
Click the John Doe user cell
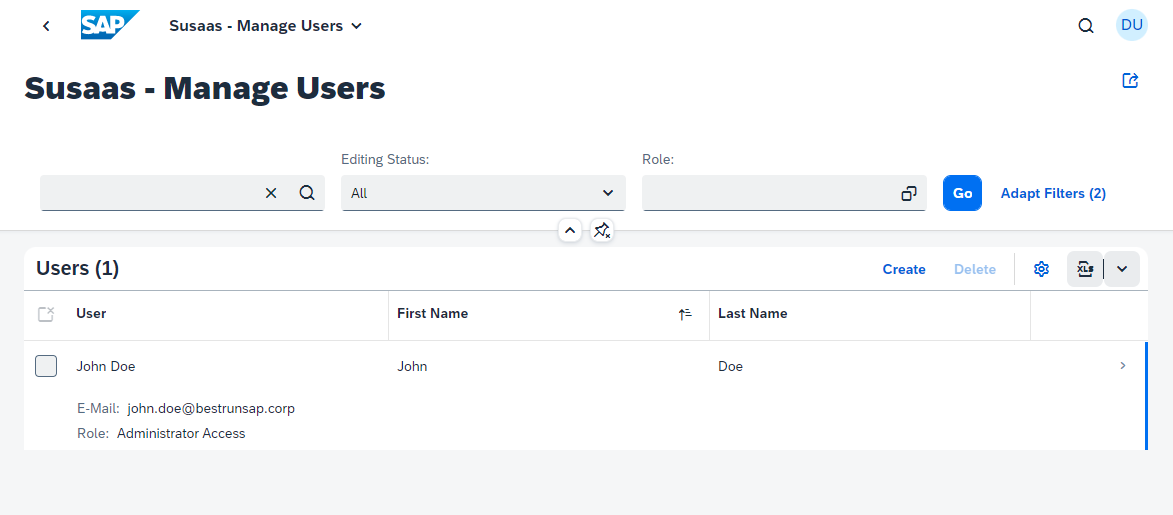pos(105,367)
